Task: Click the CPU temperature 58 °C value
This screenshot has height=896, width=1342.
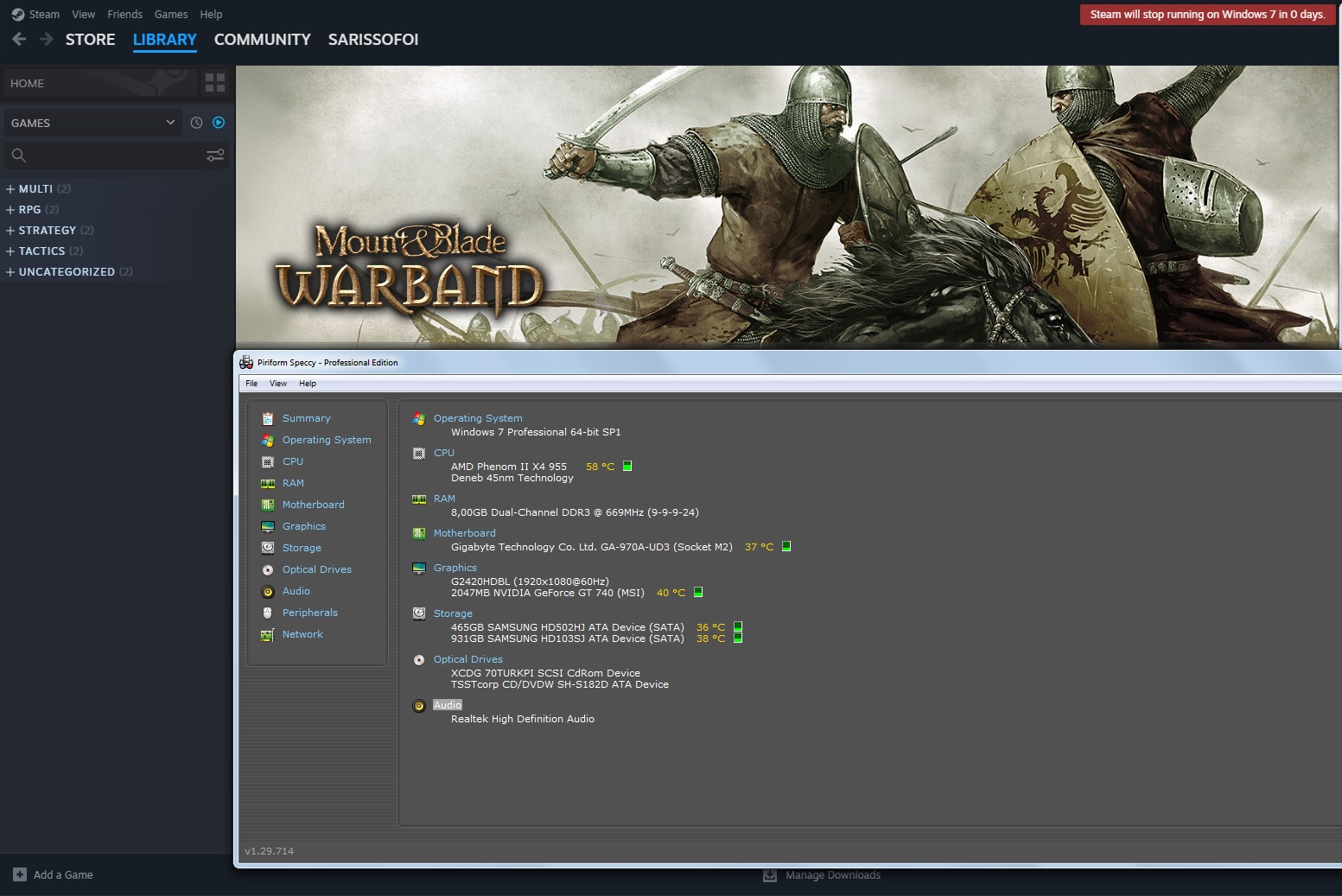Action: [601, 467]
